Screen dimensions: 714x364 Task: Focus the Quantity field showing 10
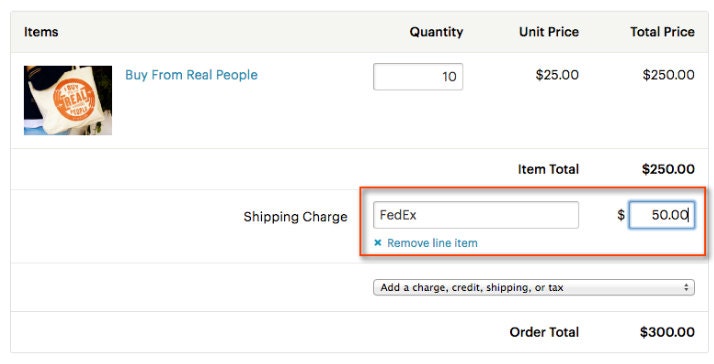[418, 77]
